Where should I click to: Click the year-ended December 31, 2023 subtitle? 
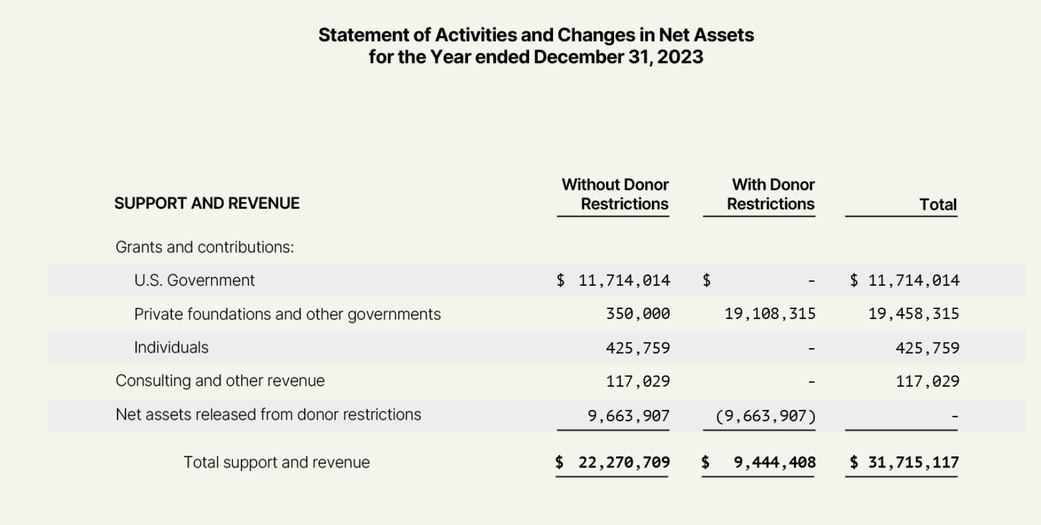click(x=536, y=57)
